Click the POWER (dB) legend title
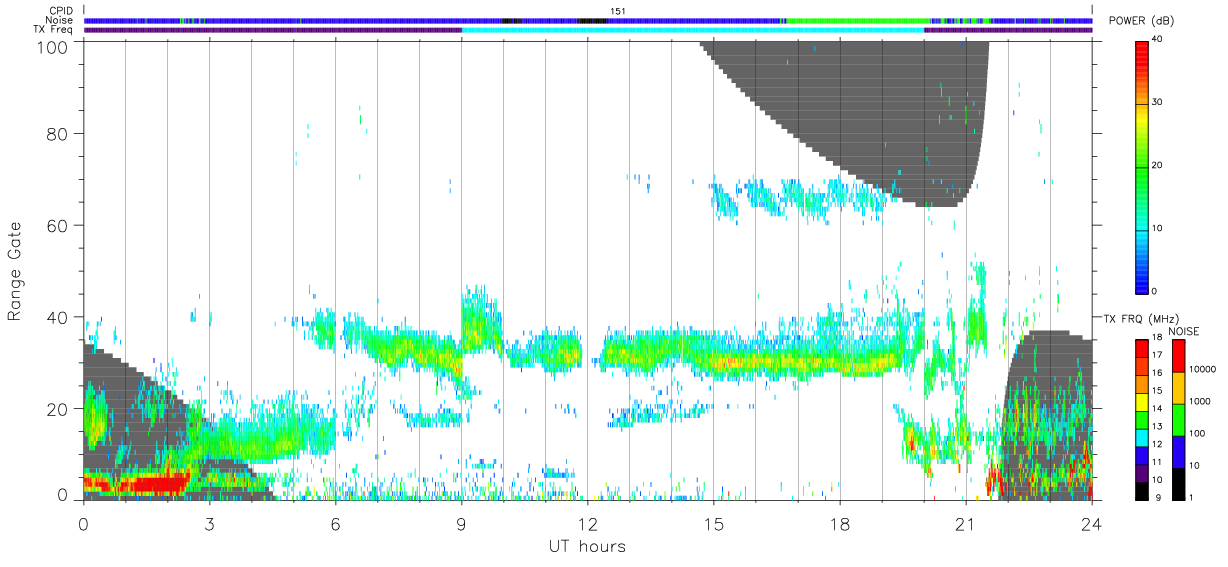 coord(1140,21)
